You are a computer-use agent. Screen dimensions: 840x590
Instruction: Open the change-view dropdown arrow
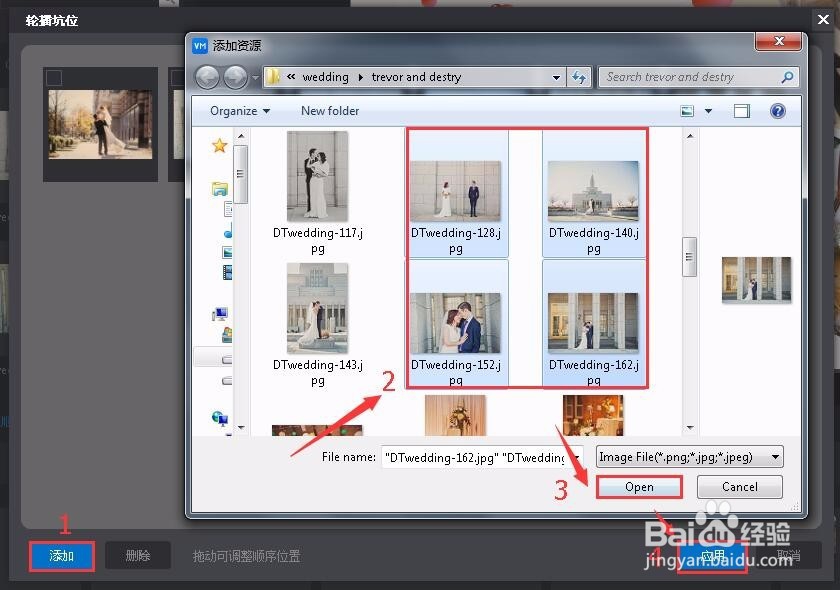pyautogui.click(x=707, y=110)
